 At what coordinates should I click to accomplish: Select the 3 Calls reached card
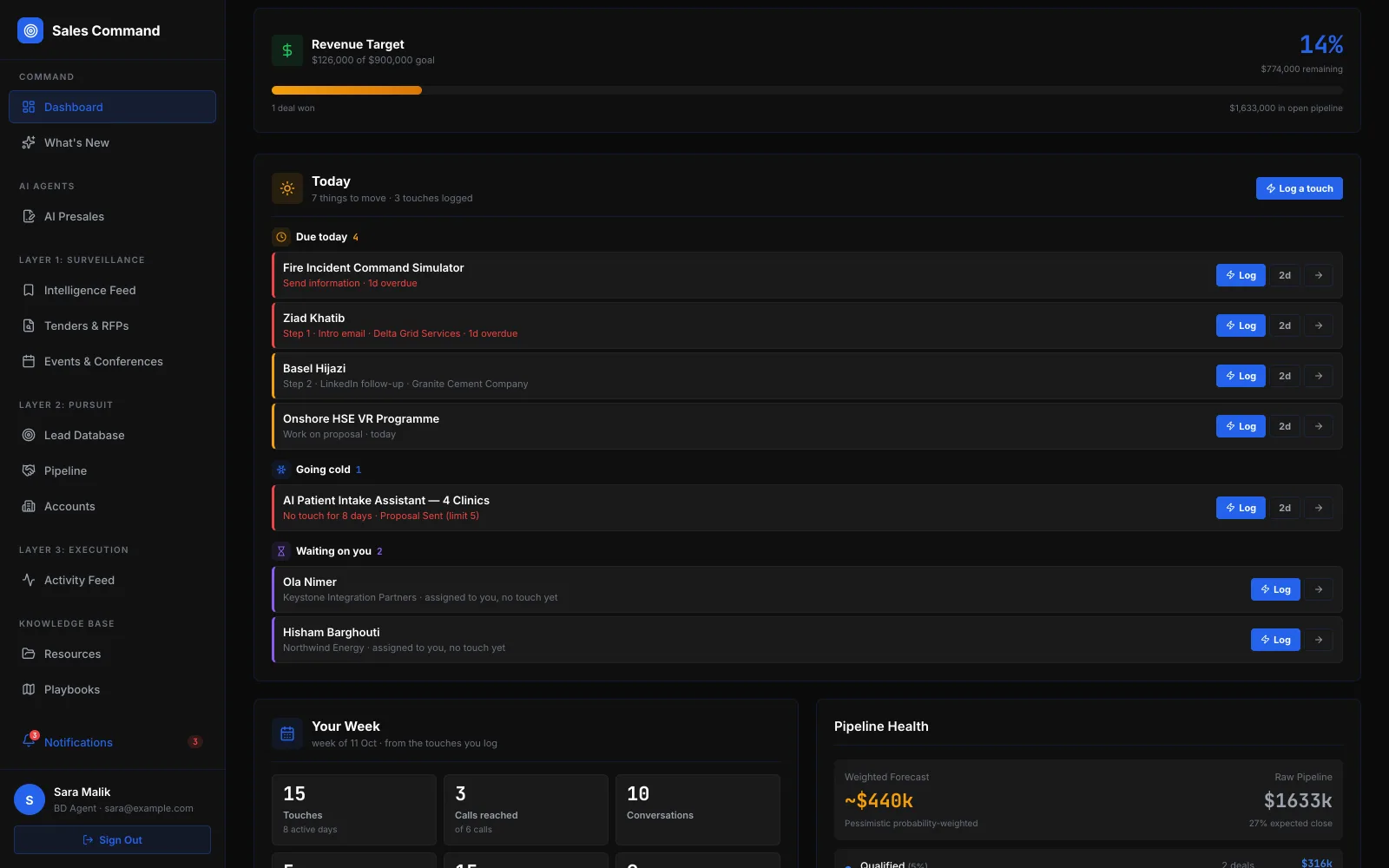point(526,810)
